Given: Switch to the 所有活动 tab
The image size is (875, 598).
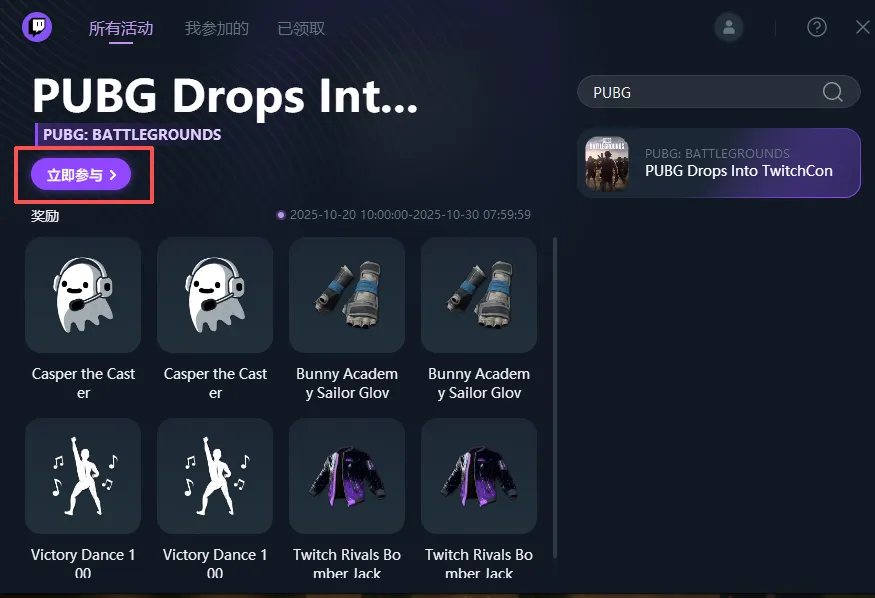Looking at the screenshot, I should (121, 28).
